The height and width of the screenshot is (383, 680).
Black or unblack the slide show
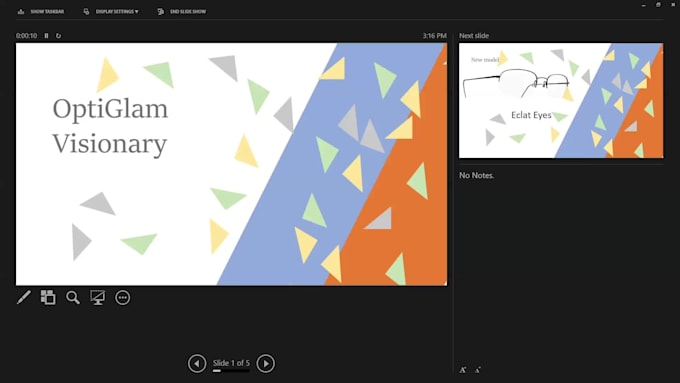click(98, 298)
